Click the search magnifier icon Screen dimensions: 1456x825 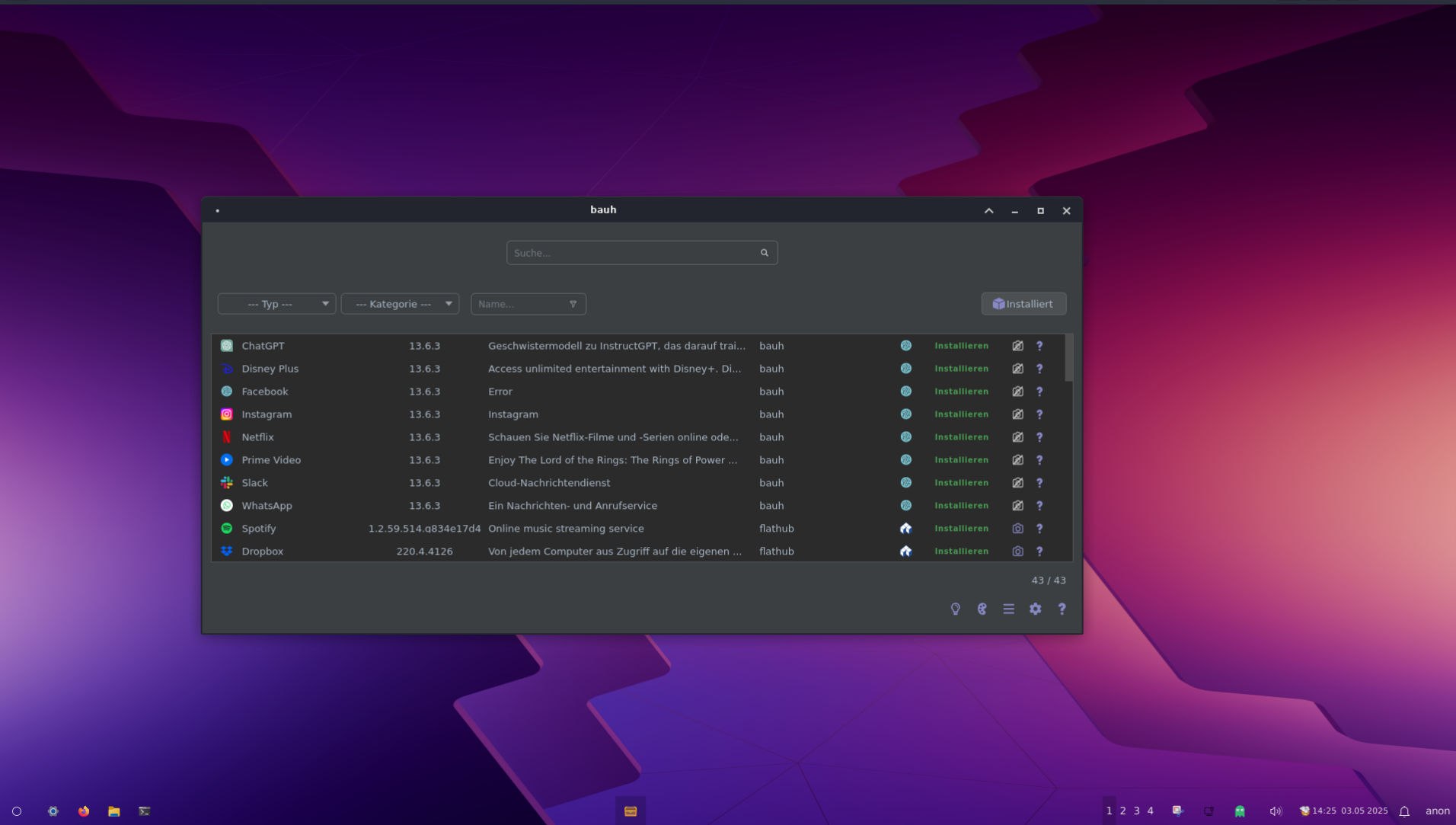pos(764,253)
